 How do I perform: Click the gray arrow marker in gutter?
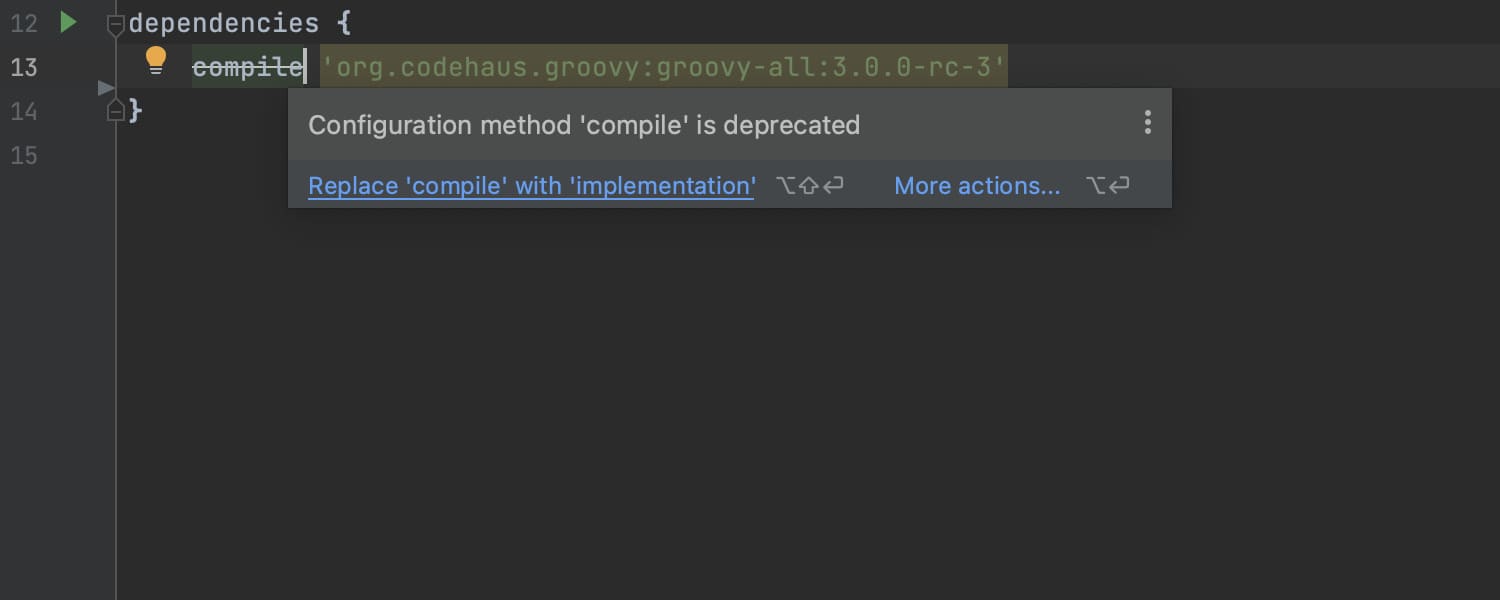(x=106, y=88)
